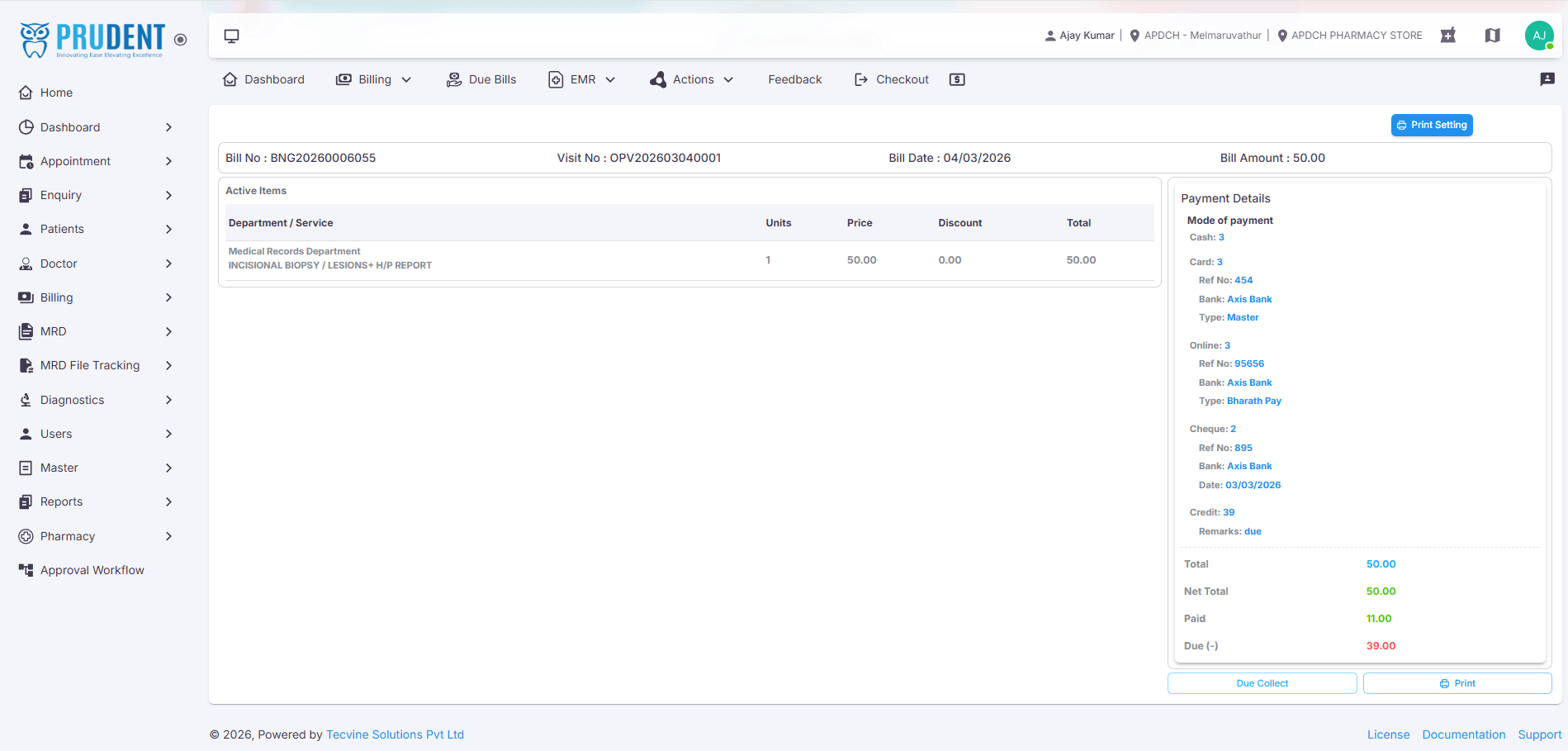Open the top Dashboard menu item
Screen dimensions: 1568x751
coord(263,79)
